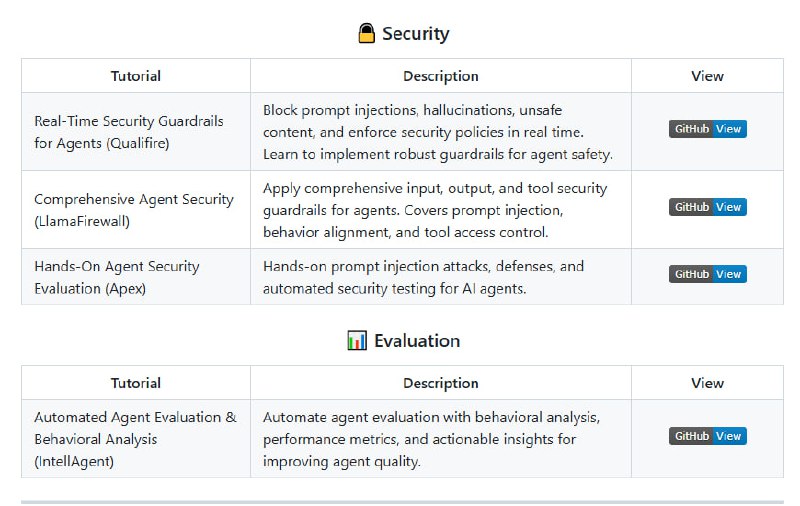Click the Tutorial column header in Security table
This screenshot has width=800, height=506.
pyautogui.click(x=136, y=76)
